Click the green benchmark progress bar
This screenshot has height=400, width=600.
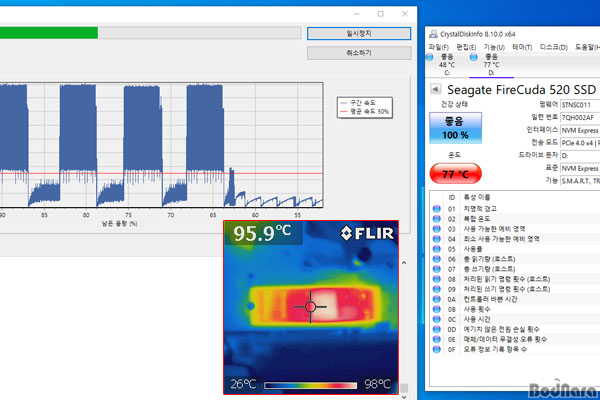click(x=150, y=33)
